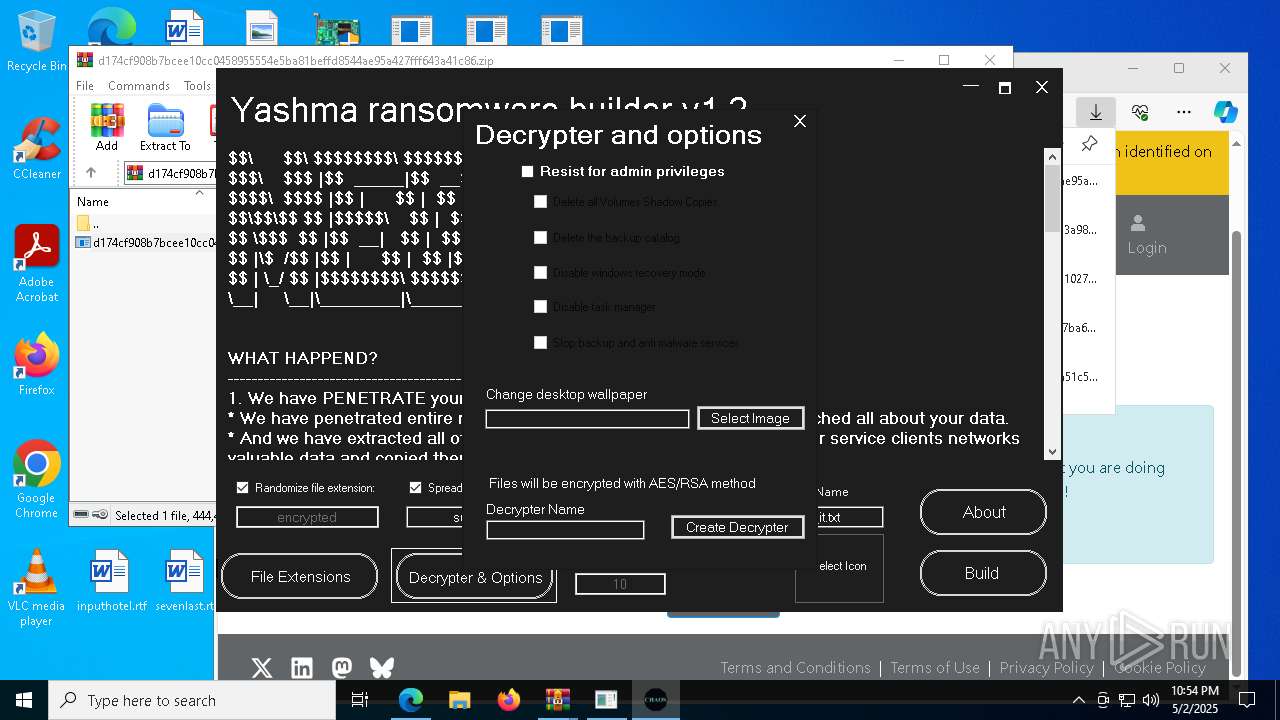Open File Explorer from taskbar
The width and height of the screenshot is (1280, 720).
click(x=459, y=700)
